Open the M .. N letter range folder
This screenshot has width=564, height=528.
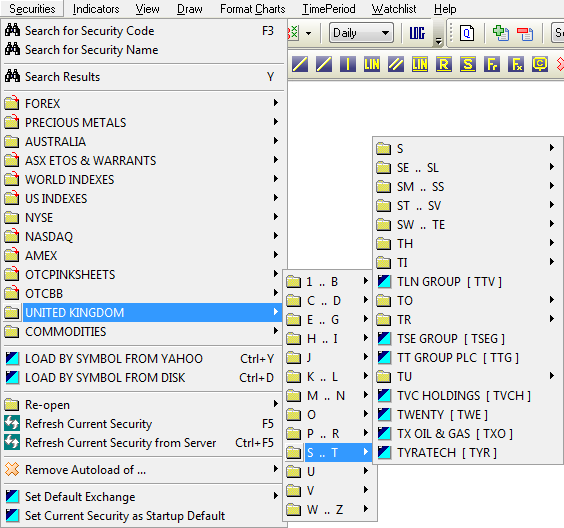pos(329,396)
